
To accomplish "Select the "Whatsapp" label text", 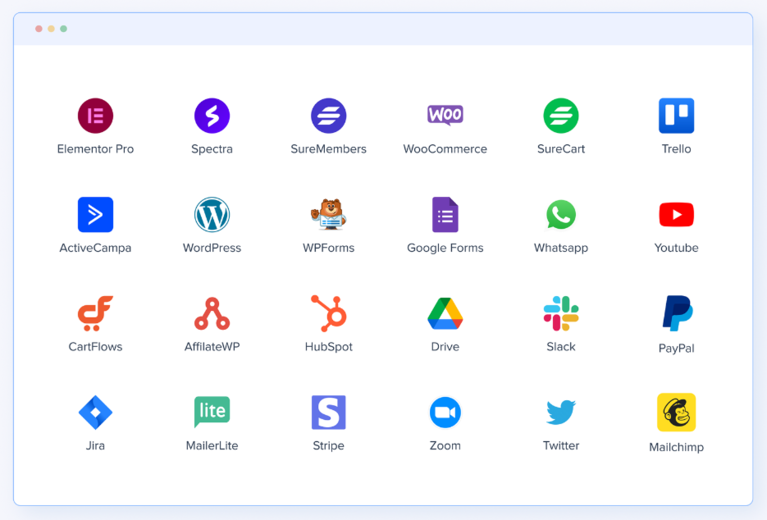I will [561, 248].
